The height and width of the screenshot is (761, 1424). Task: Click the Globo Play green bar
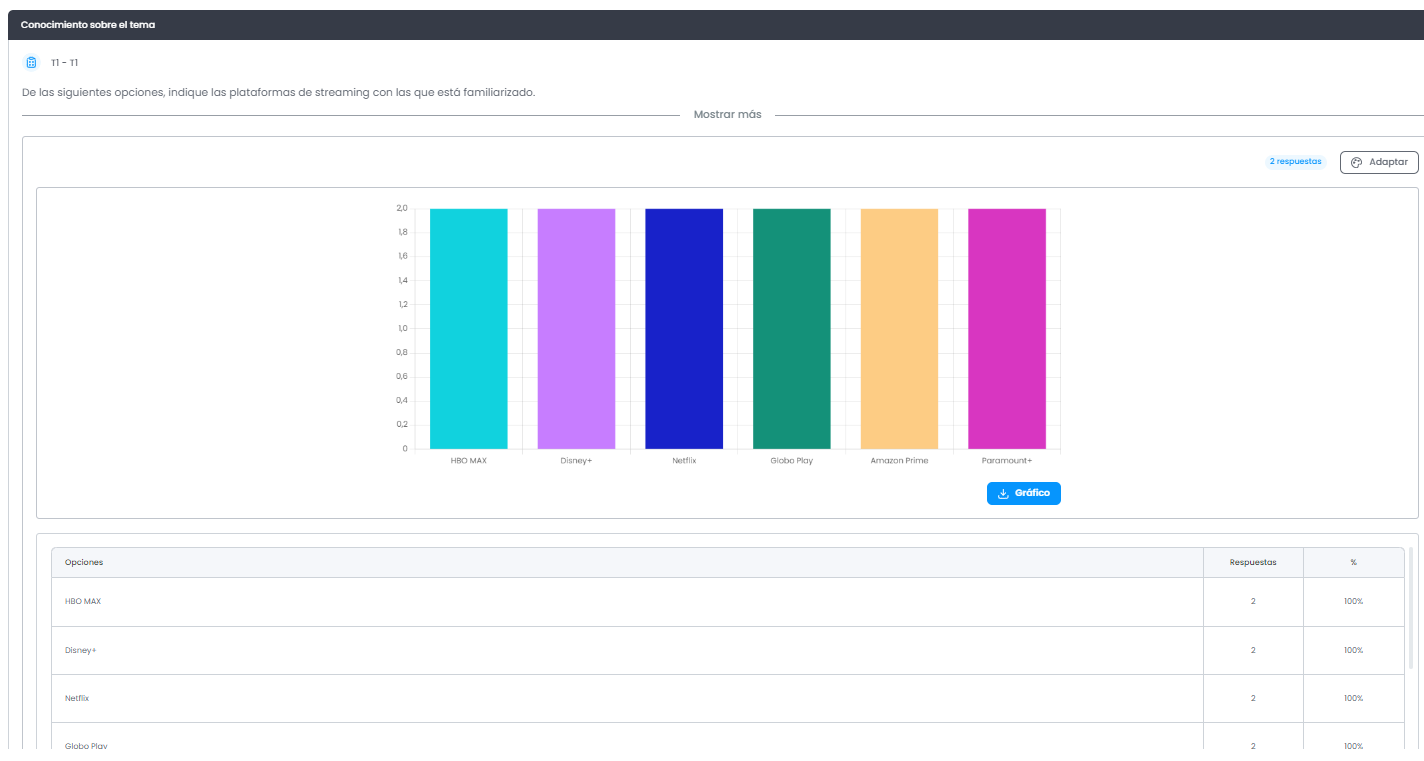791,329
